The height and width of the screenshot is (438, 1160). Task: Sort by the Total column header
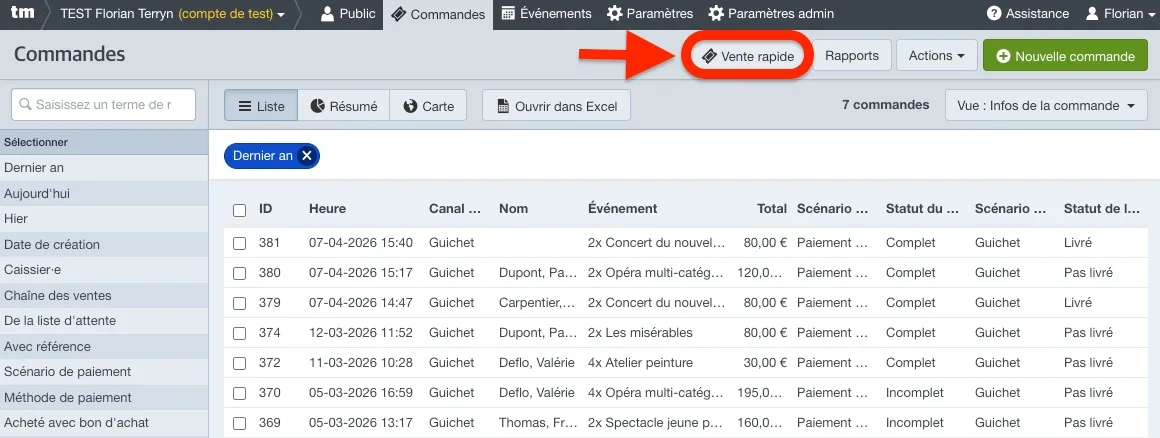pyautogui.click(x=772, y=209)
